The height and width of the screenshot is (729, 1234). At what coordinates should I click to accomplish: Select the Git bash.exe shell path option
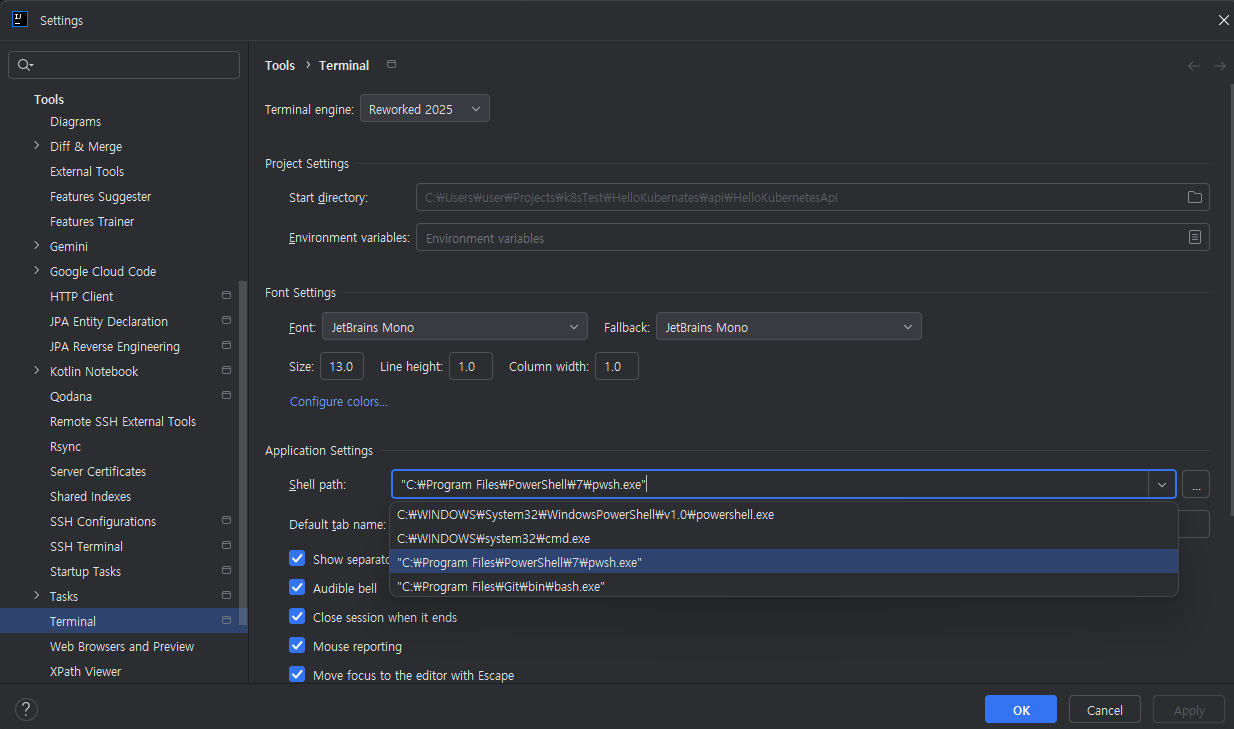(784, 586)
